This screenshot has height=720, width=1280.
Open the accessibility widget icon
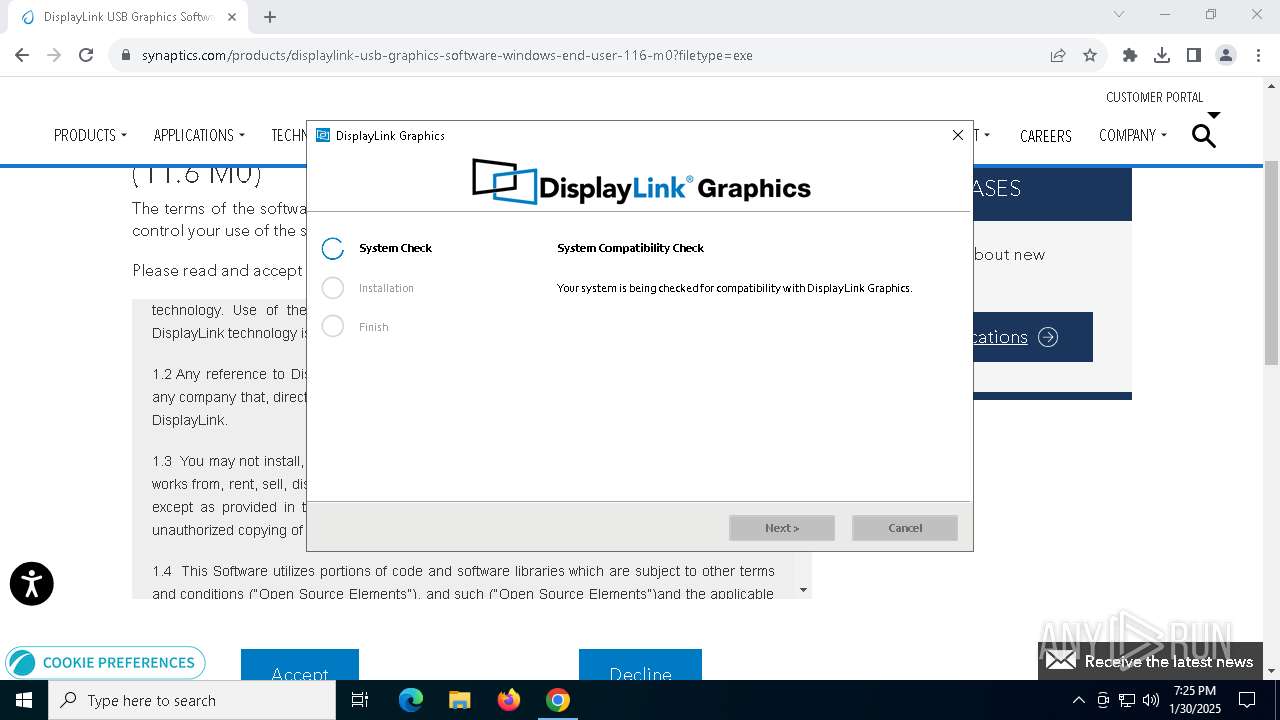32,584
